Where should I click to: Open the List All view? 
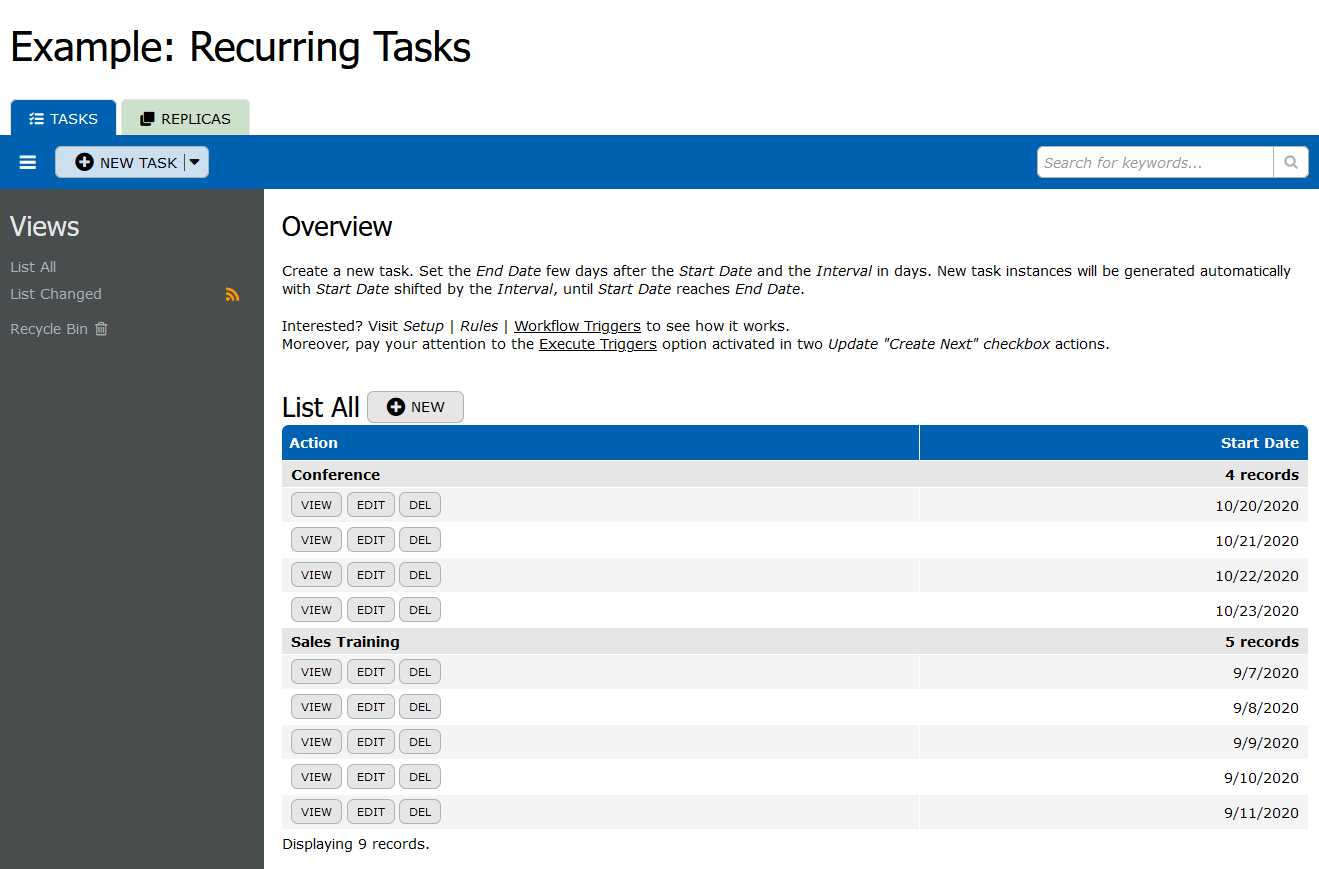(33, 267)
